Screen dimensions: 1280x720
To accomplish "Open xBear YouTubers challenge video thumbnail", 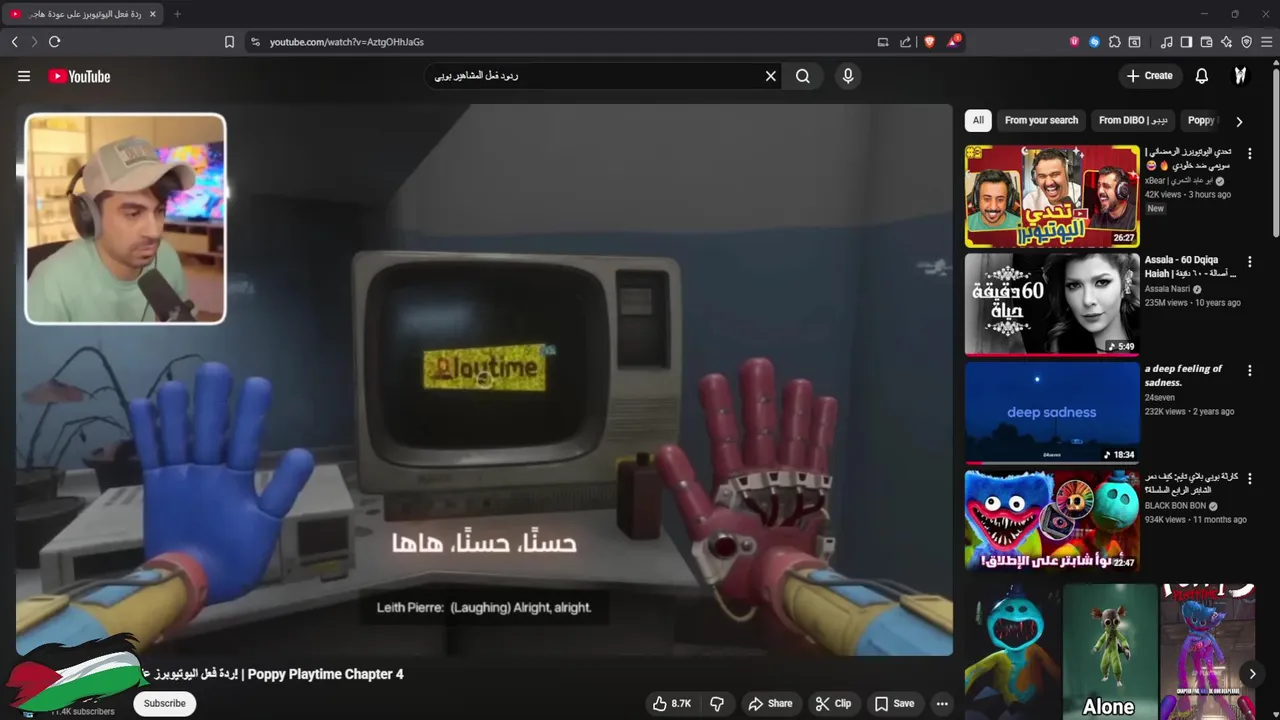I will [1052, 196].
